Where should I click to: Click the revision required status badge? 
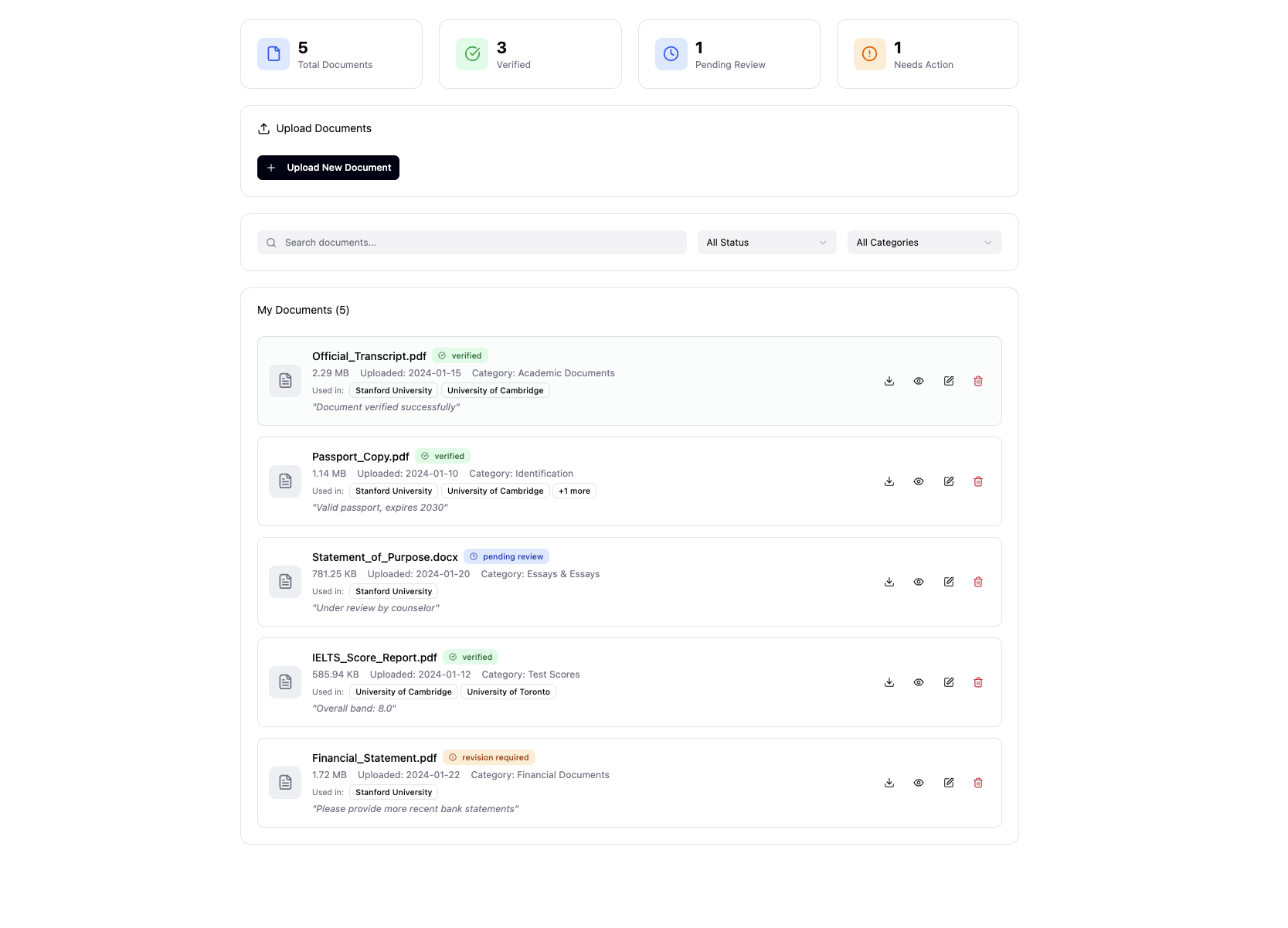pyautogui.click(x=489, y=758)
